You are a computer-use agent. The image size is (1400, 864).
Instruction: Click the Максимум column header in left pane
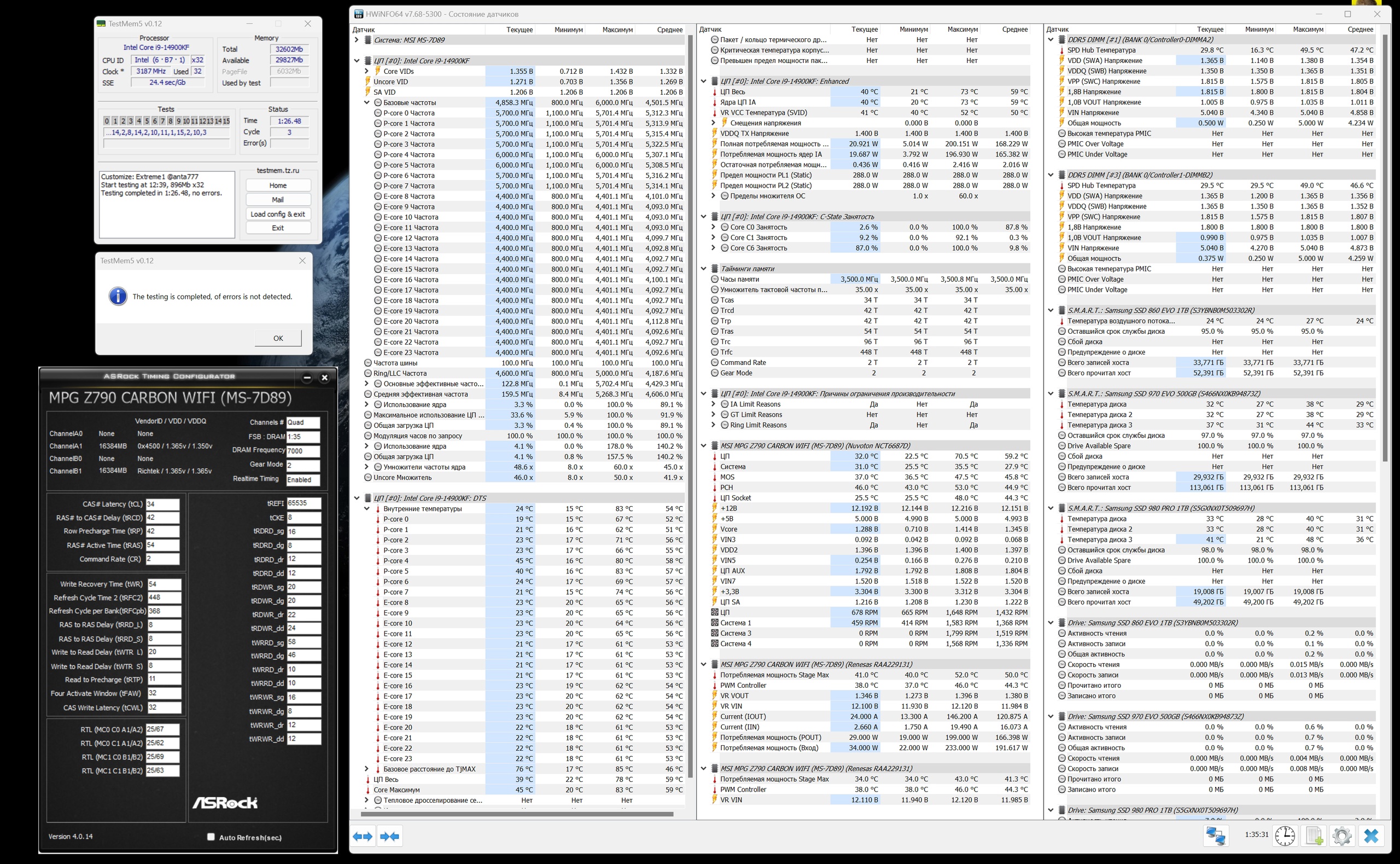[617, 29]
